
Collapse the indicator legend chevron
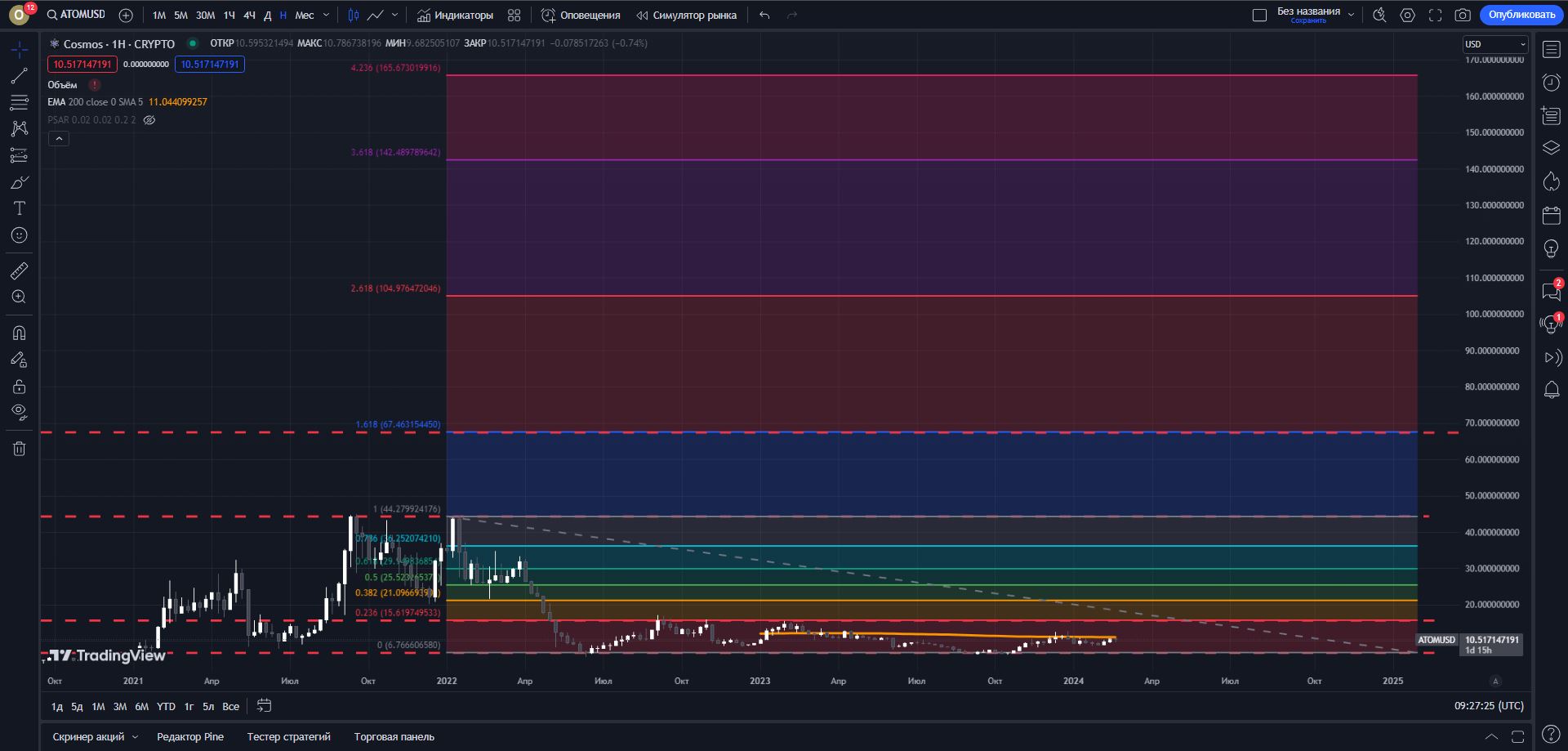click(58, 139)
